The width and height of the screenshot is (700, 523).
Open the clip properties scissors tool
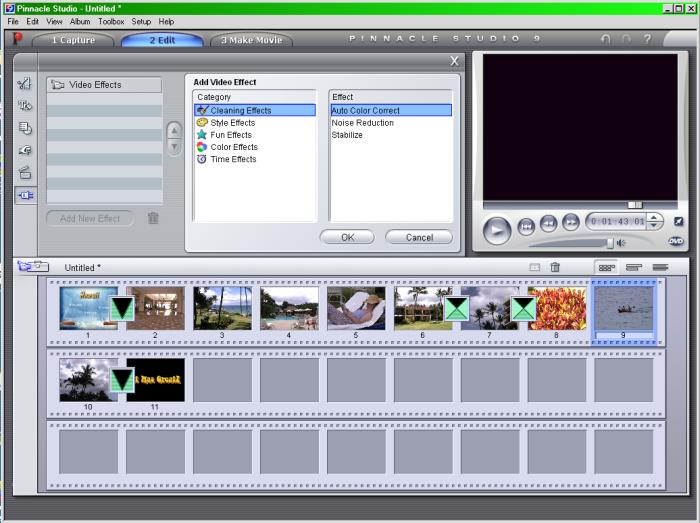[x=26, y=85]
